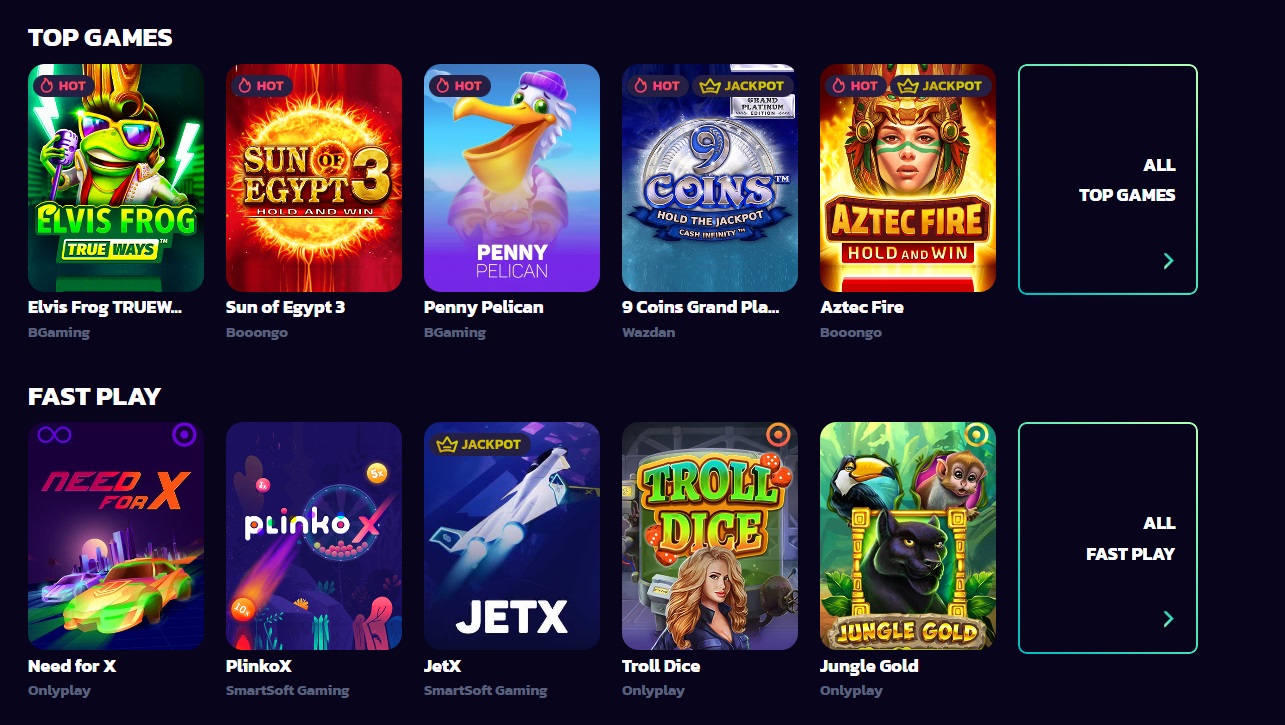The height and width of the screenshot is (725, 1285).
Task: Click the infinity icon on Need for X
Action: click(x=53, y=435)
